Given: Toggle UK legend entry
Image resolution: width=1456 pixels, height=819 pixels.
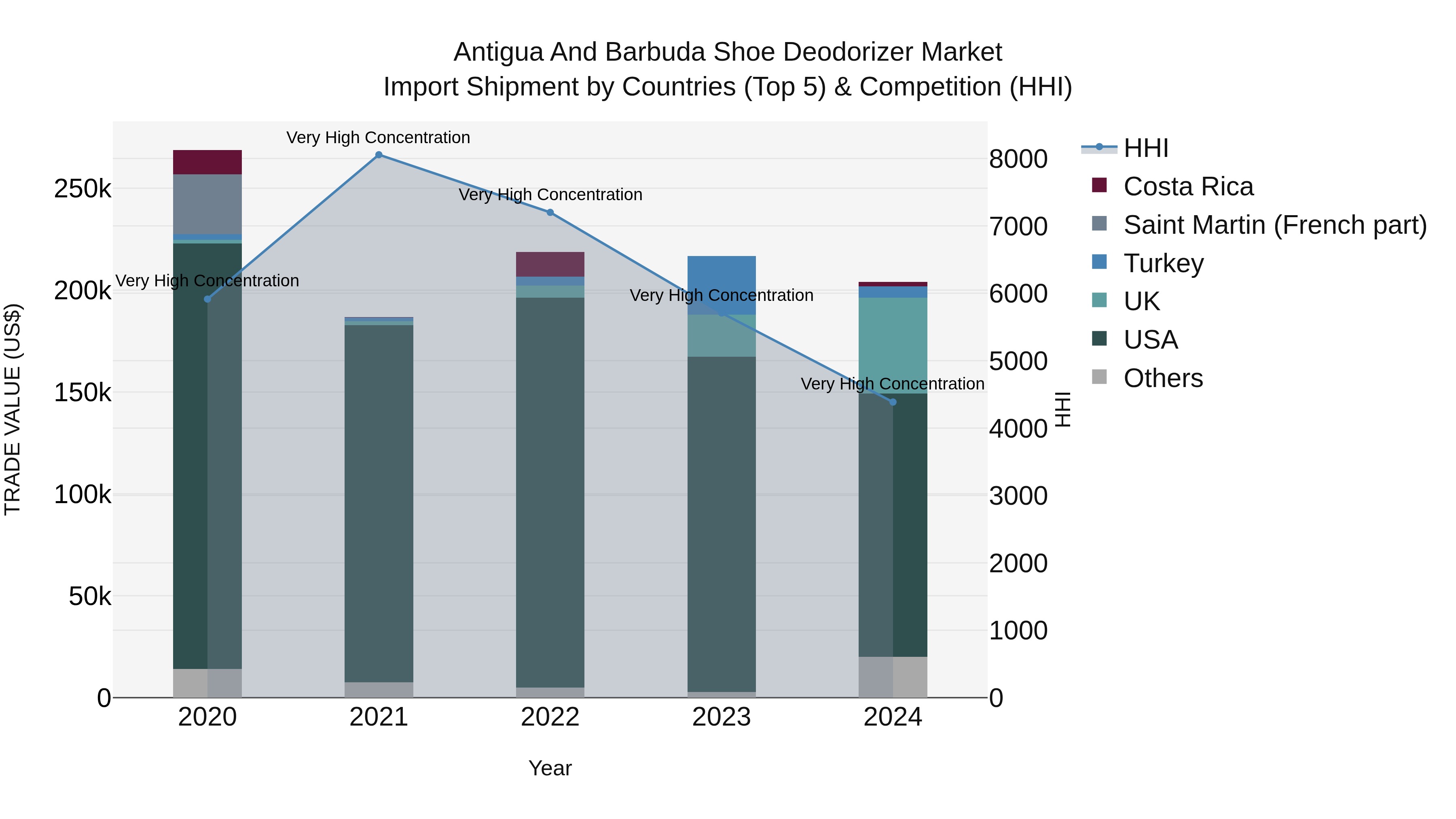Looking at the screenshot, I should pos(1126,301).
